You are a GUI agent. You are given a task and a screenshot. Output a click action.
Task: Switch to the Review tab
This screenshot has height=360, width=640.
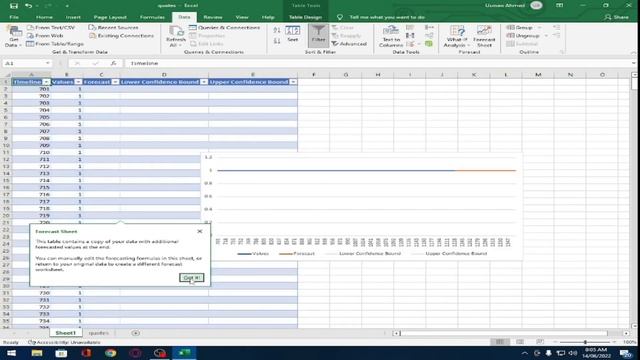[x=213, y=17]
